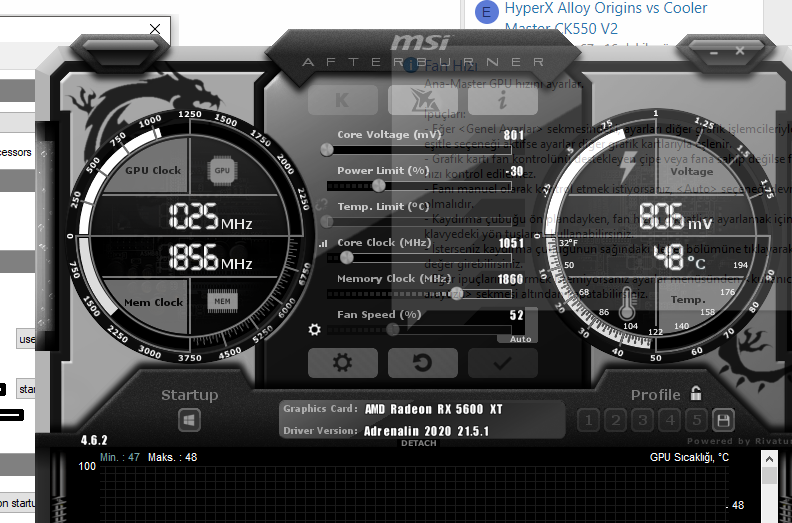
Task: Select profile slot 3
Action: coord(642,420)
